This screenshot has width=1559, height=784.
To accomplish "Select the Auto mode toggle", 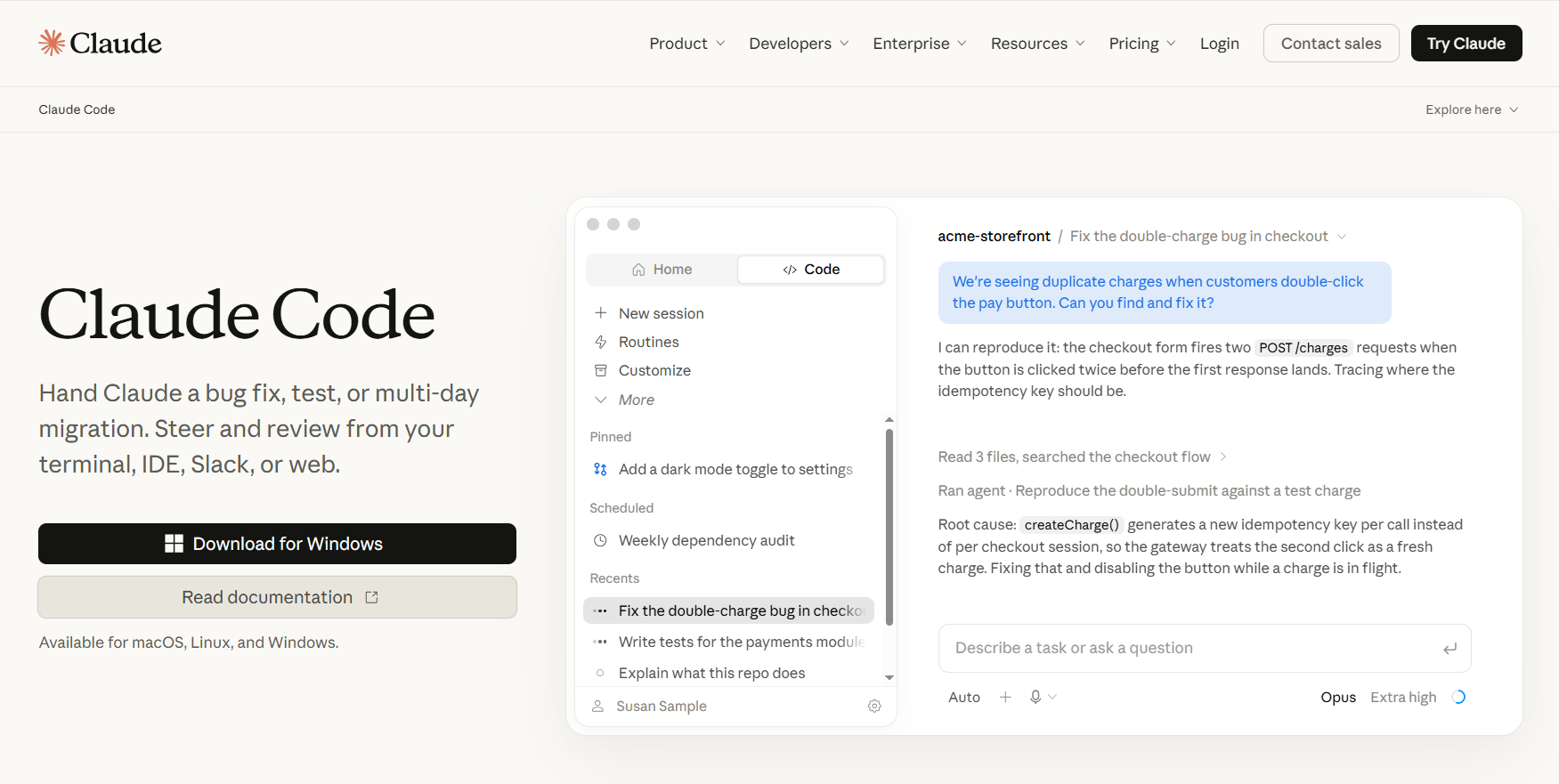I will point(964,697).
